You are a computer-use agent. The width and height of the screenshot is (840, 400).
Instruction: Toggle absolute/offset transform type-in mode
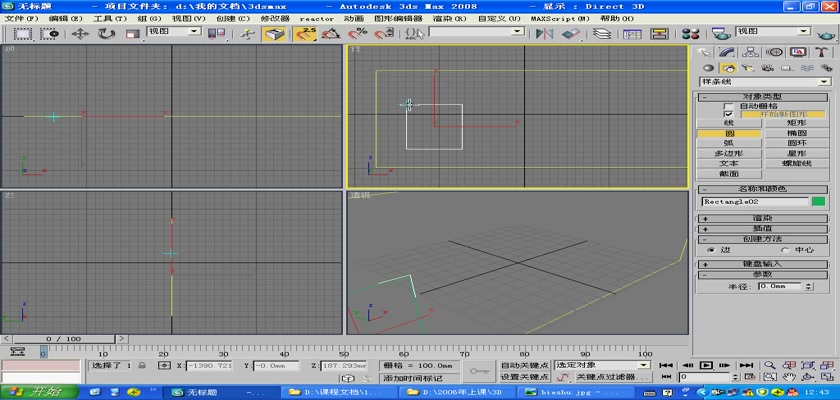point(164,365)
